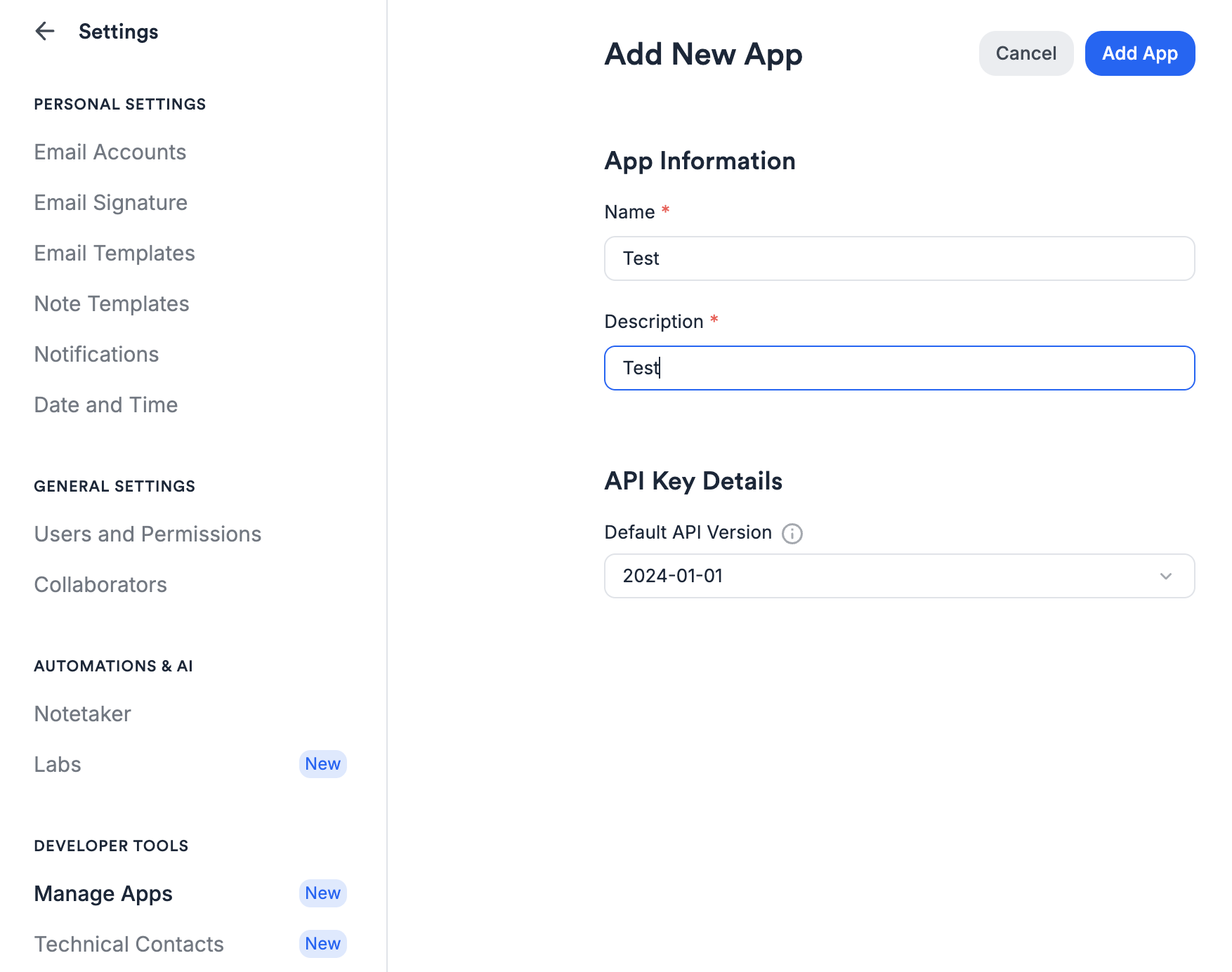Expand the Default API Version dropdown chevron
This screenshot has width=1232, height=972.
[x=1166, y=576]
